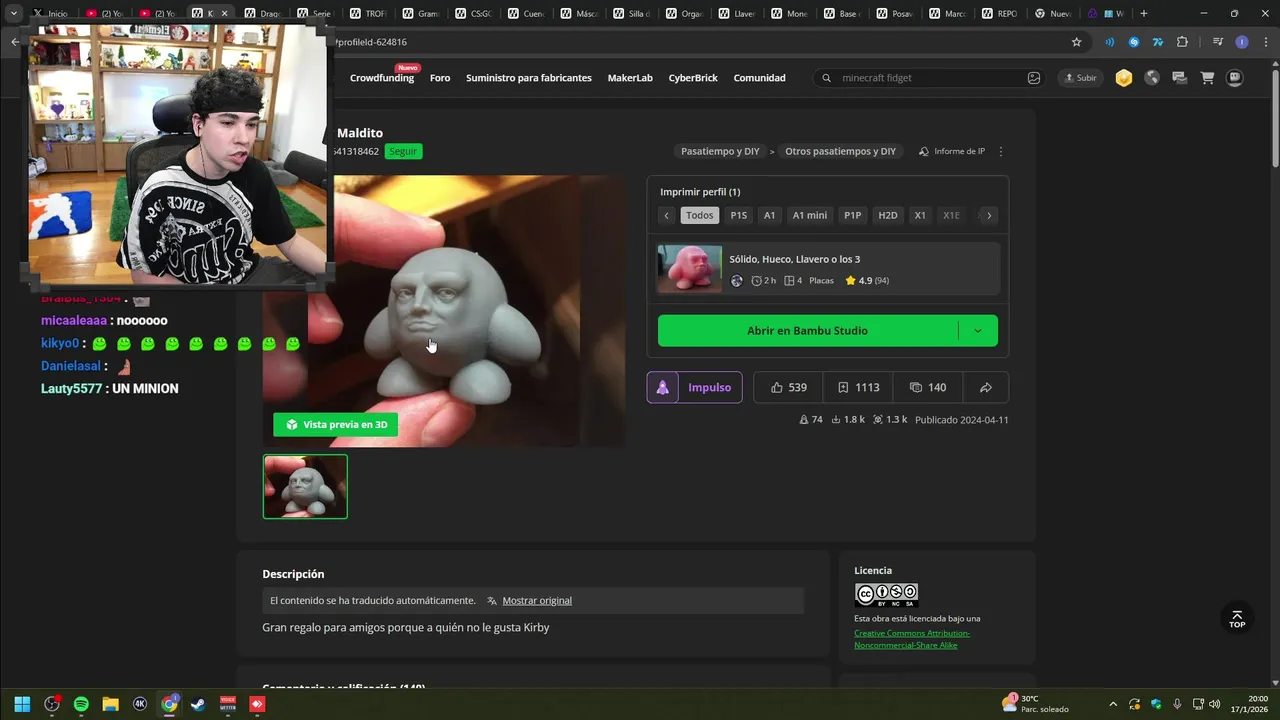Open Chrome from the taskbar
This screenshot has height=720, width=1280.
(169, 704)
